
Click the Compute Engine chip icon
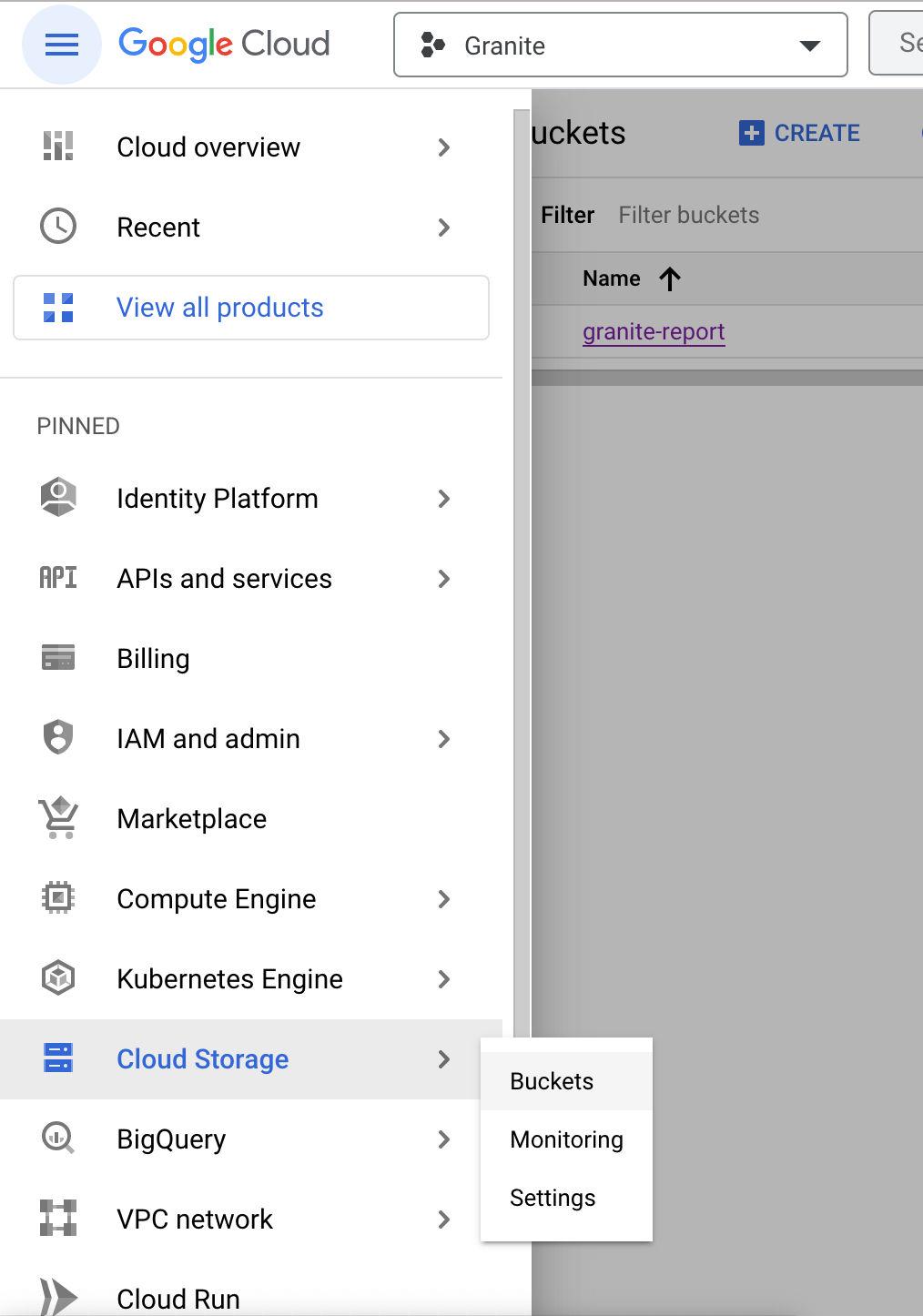pyautogui.click(x=58, y=898)
